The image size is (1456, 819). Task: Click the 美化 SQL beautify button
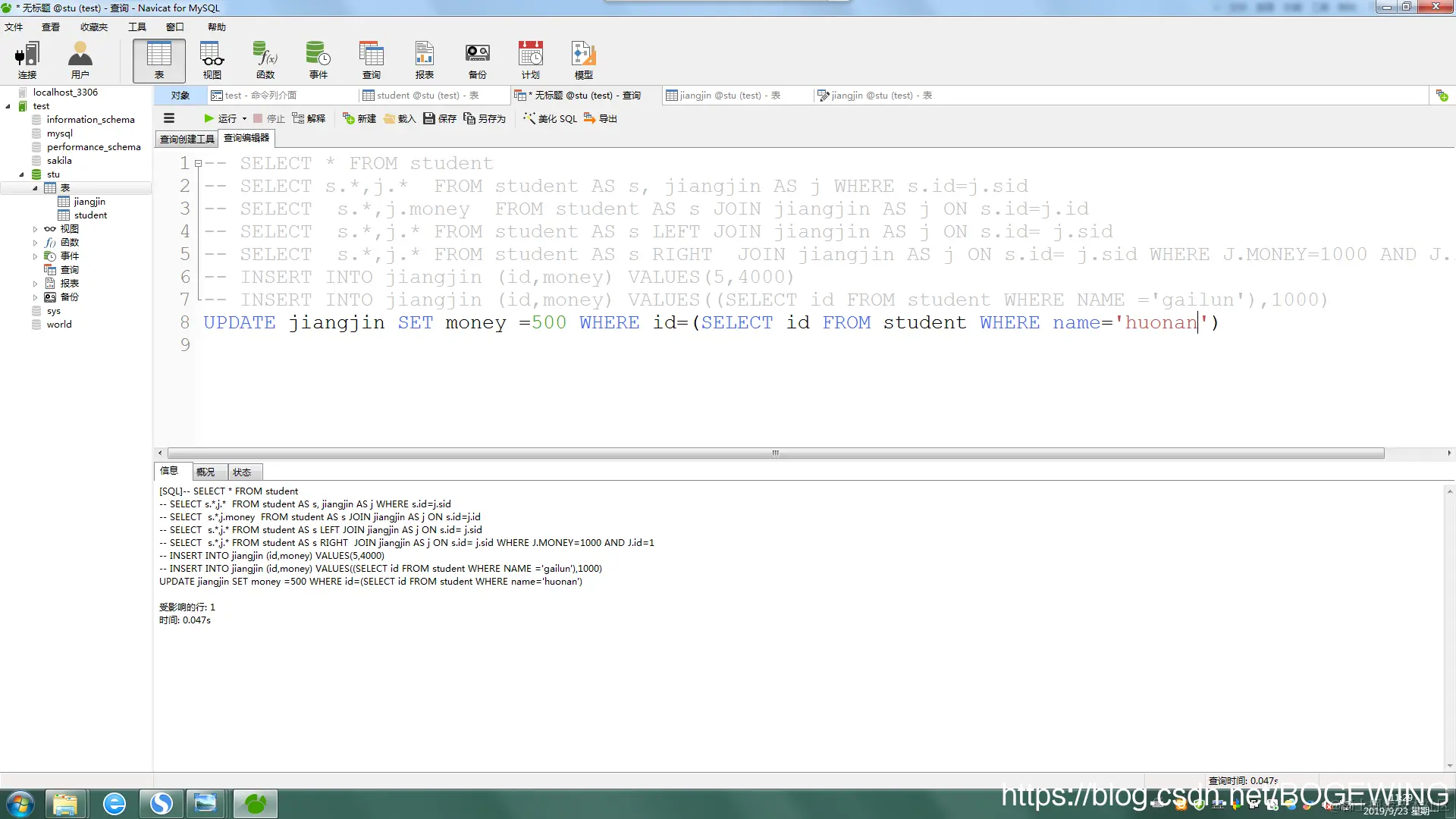(550, 118)
